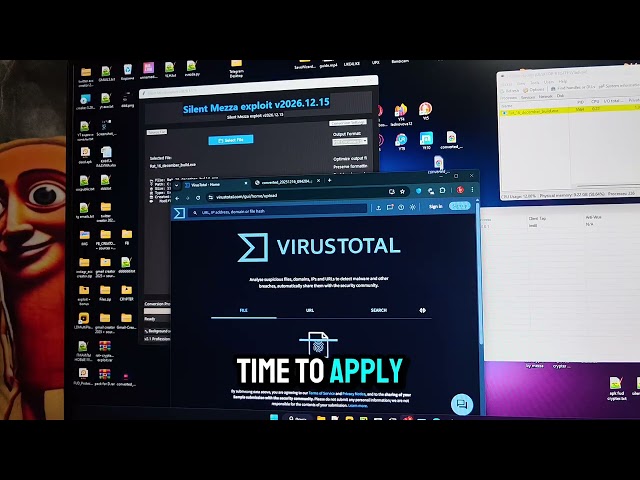The width and height of the screenshot is (640, 480).
Task: Open the Terms of Service link
Action: tap(324, 393)
